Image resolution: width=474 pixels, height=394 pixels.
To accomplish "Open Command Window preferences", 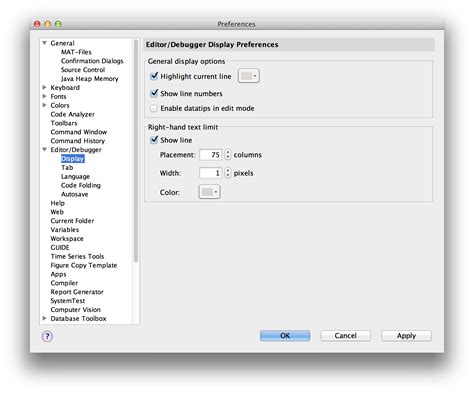I will [79, 132].
